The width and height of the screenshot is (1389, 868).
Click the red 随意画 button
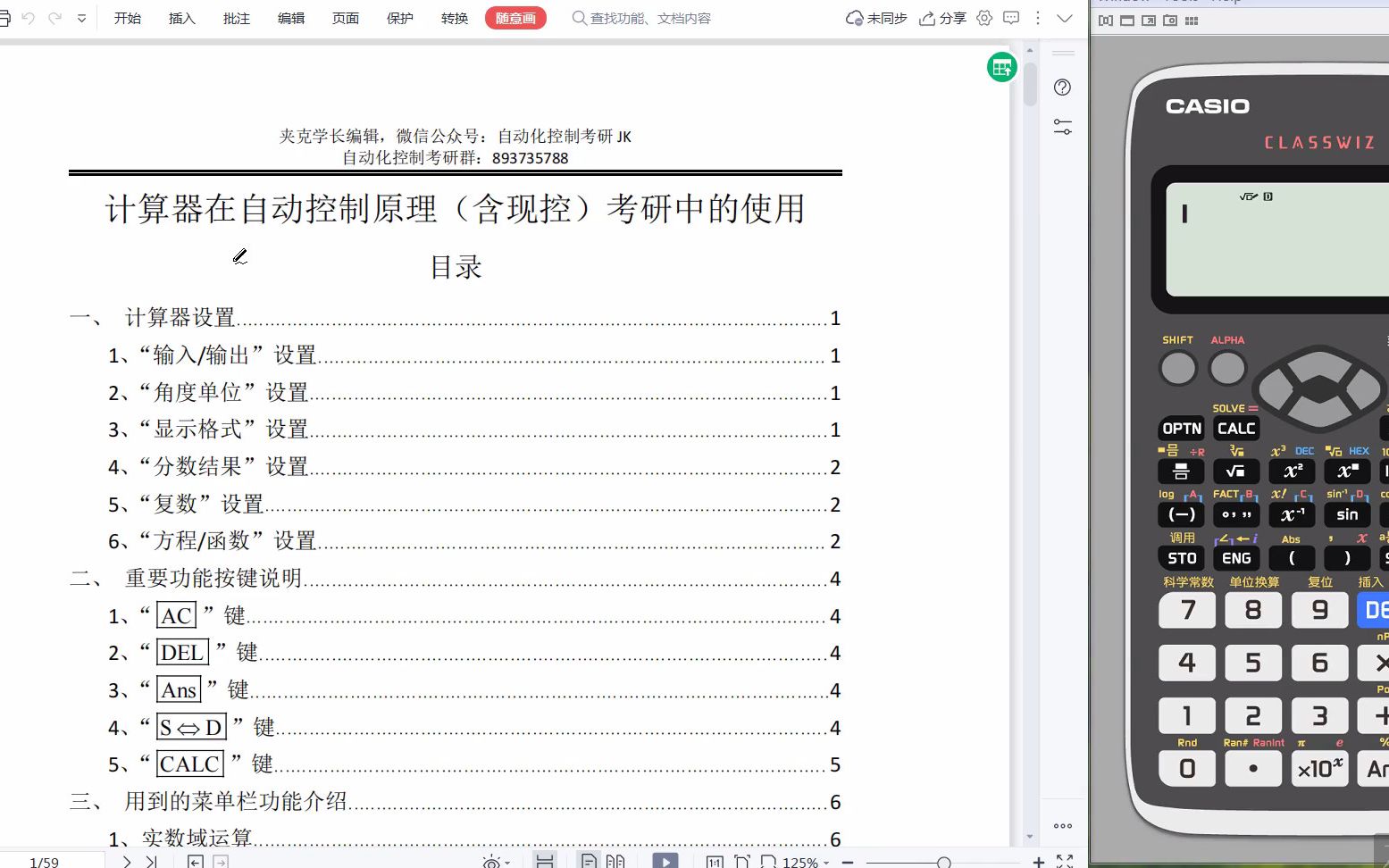515,18
